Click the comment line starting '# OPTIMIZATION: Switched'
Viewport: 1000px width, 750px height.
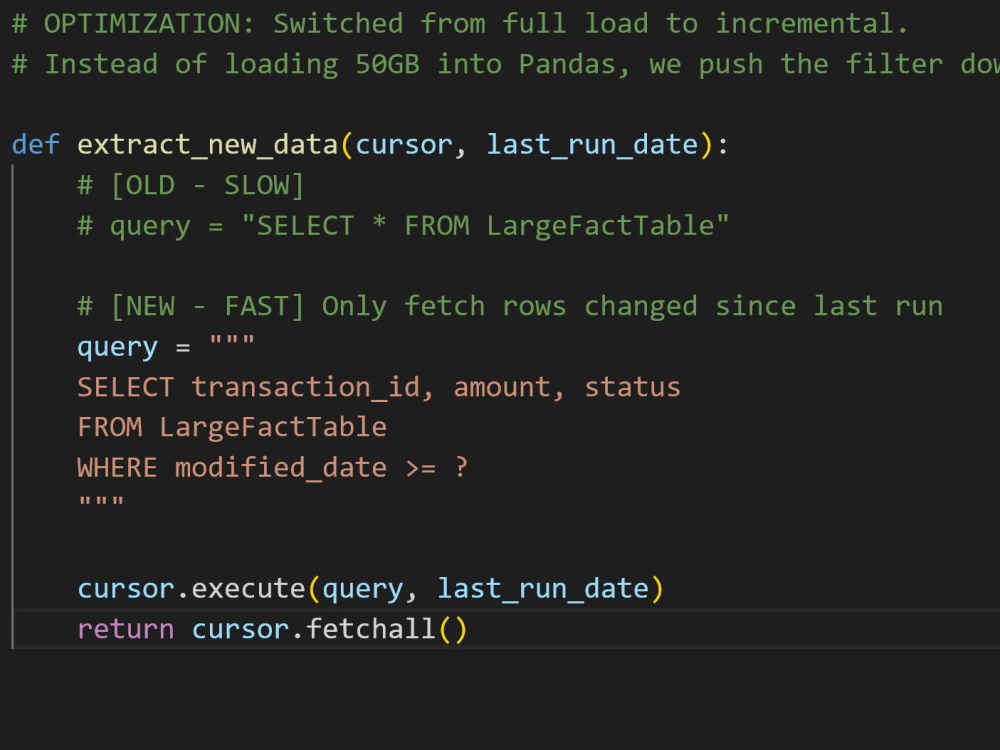460,24
